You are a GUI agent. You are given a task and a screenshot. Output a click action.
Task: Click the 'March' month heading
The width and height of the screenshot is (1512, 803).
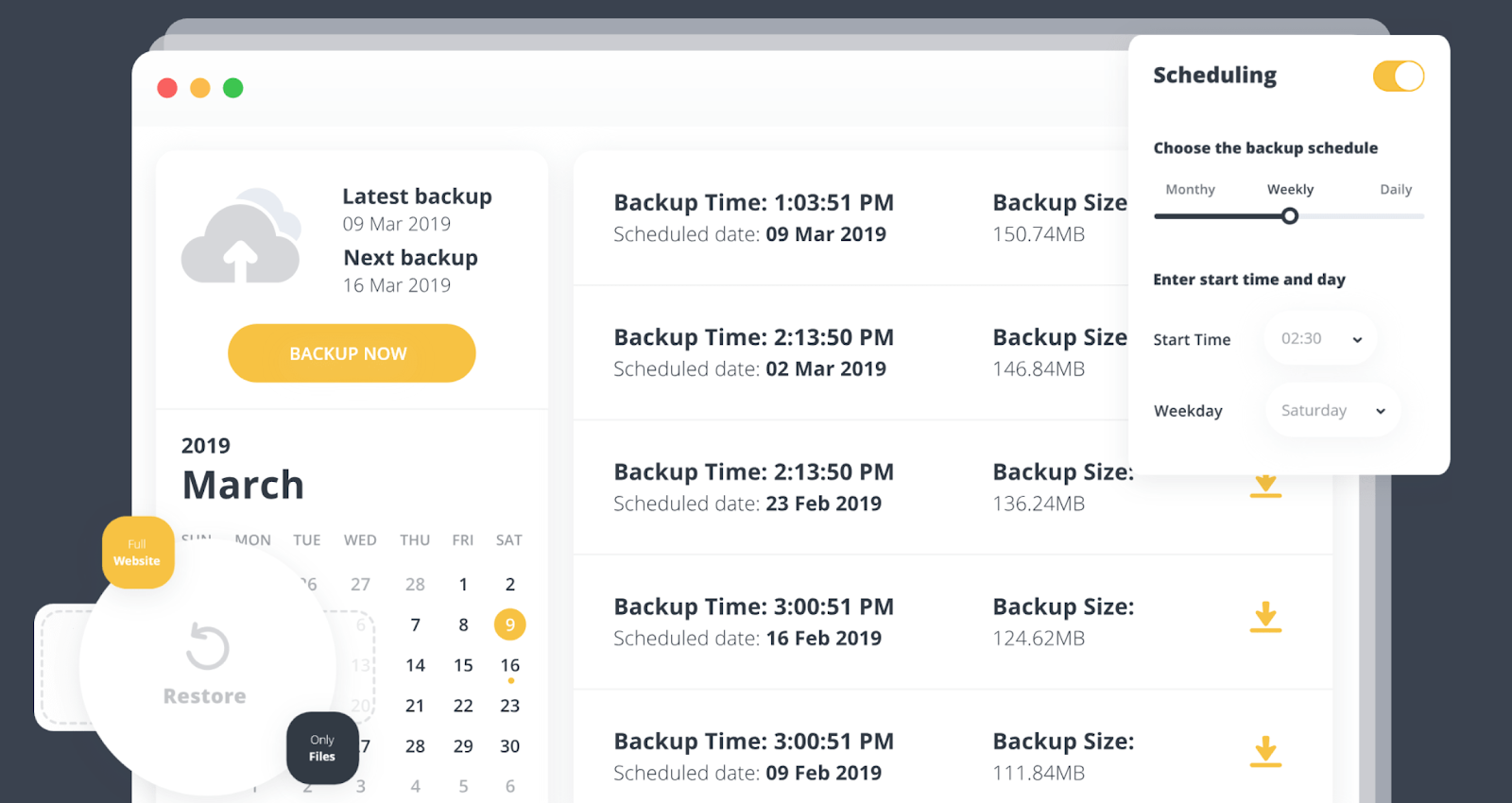tap(243, 485)
